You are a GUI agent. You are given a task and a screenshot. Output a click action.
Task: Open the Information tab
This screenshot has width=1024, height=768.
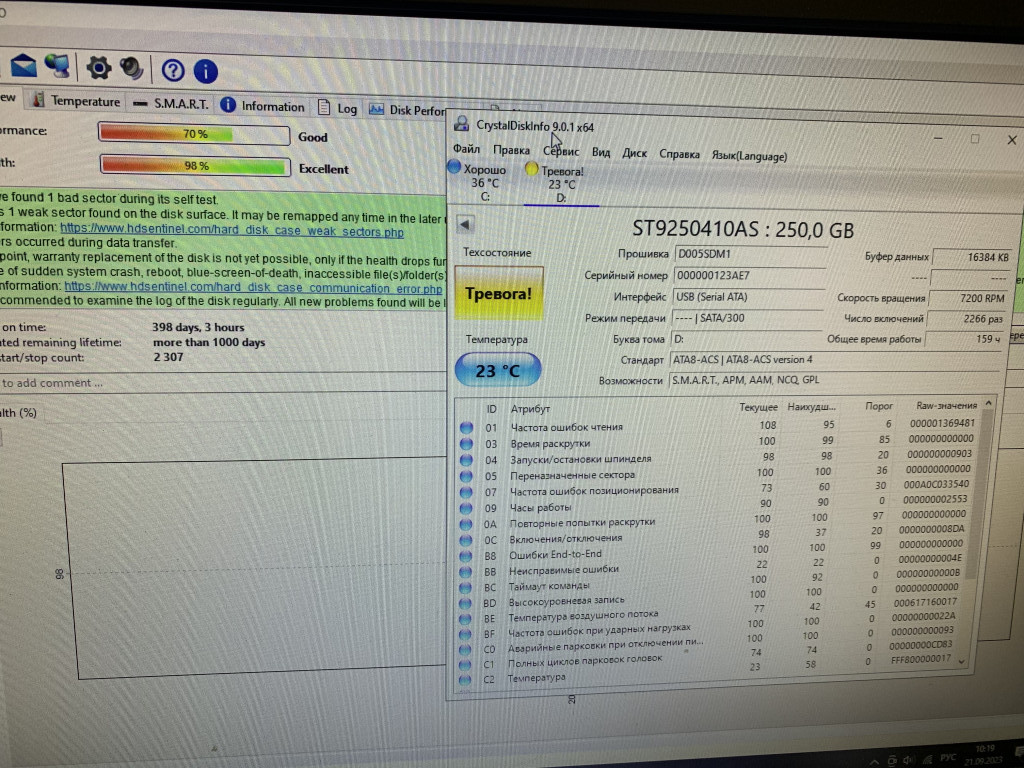[263, 106]
